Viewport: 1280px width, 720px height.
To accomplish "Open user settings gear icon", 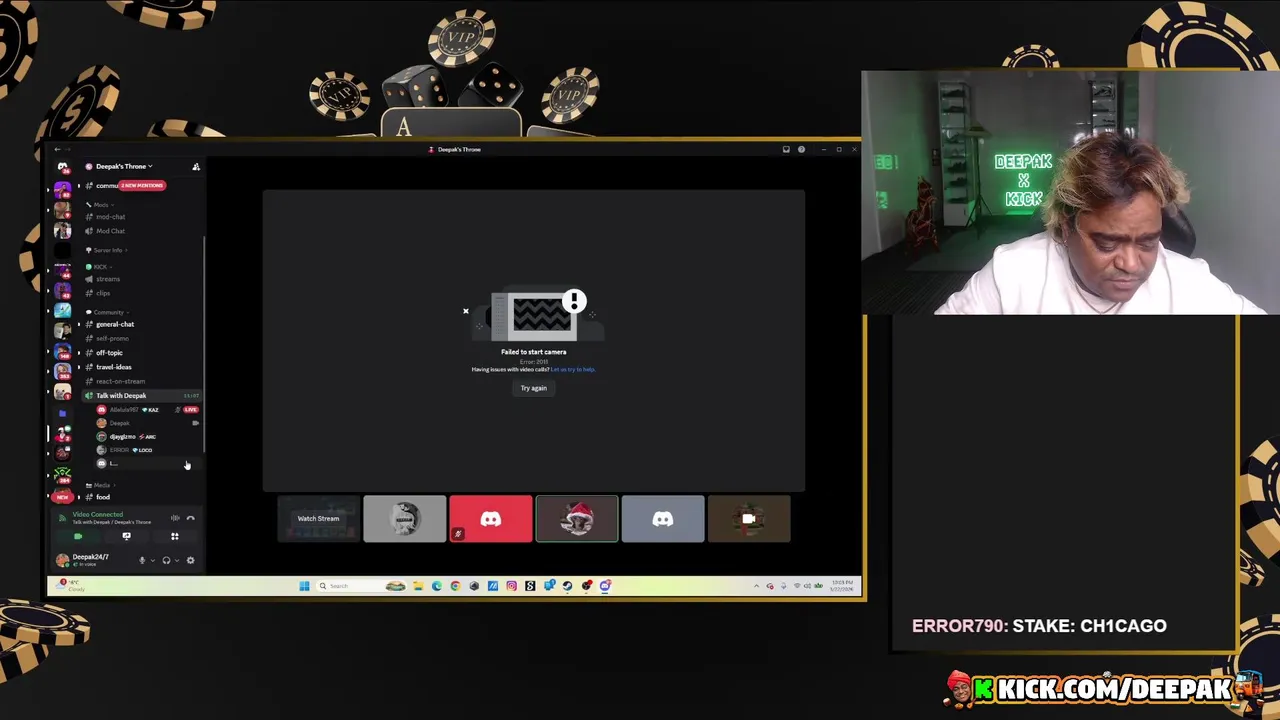I will pyautogui.click(x=190, y=561).
